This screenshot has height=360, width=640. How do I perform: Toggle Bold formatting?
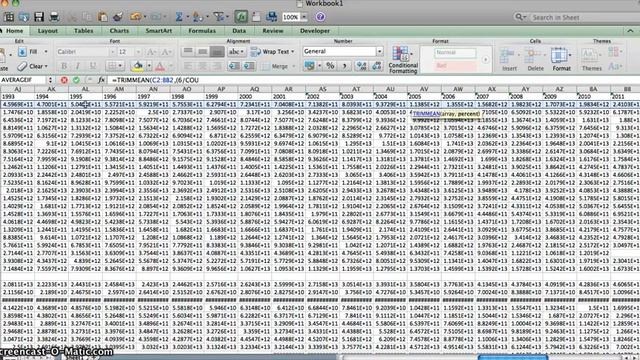coord(64,66)
